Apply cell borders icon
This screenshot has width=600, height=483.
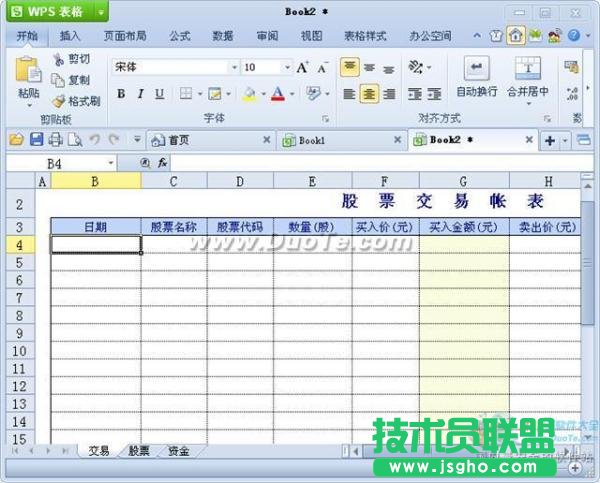(186, 93)
